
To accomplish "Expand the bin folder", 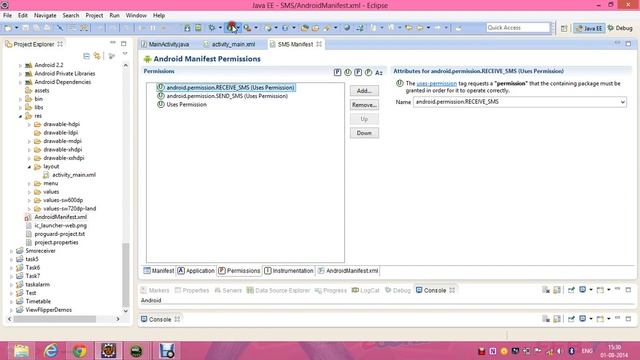I will click(20, 99).
